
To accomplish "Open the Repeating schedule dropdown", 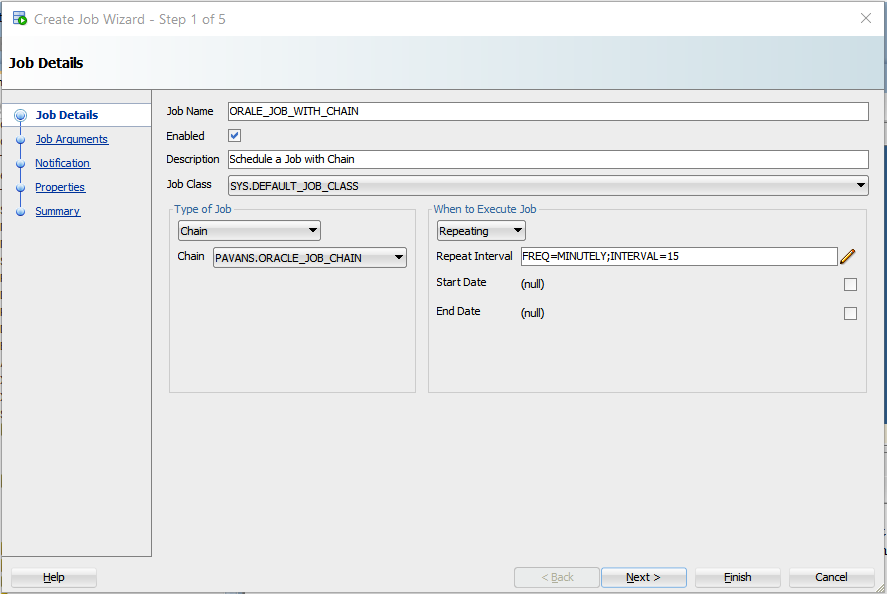I will pos(481,231).
